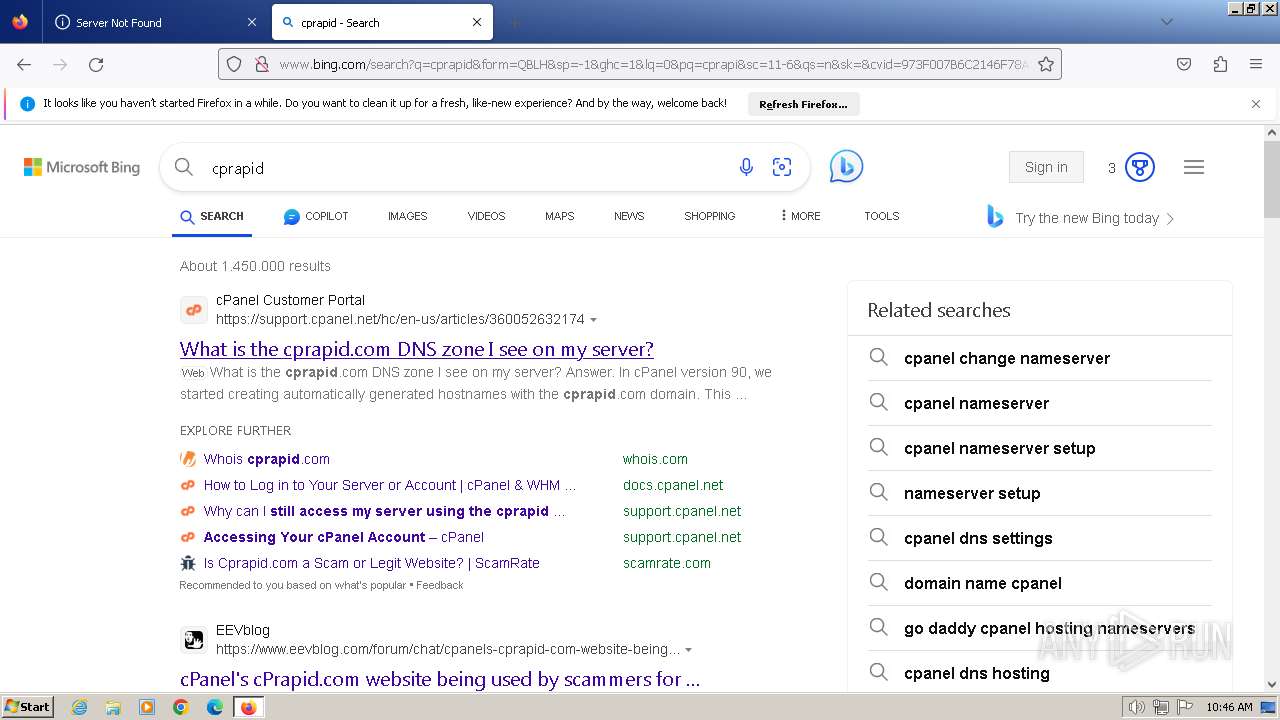The image size is (1280, 720).
Task: Open Whois cprapid.com link
Action: coord(266,459)
